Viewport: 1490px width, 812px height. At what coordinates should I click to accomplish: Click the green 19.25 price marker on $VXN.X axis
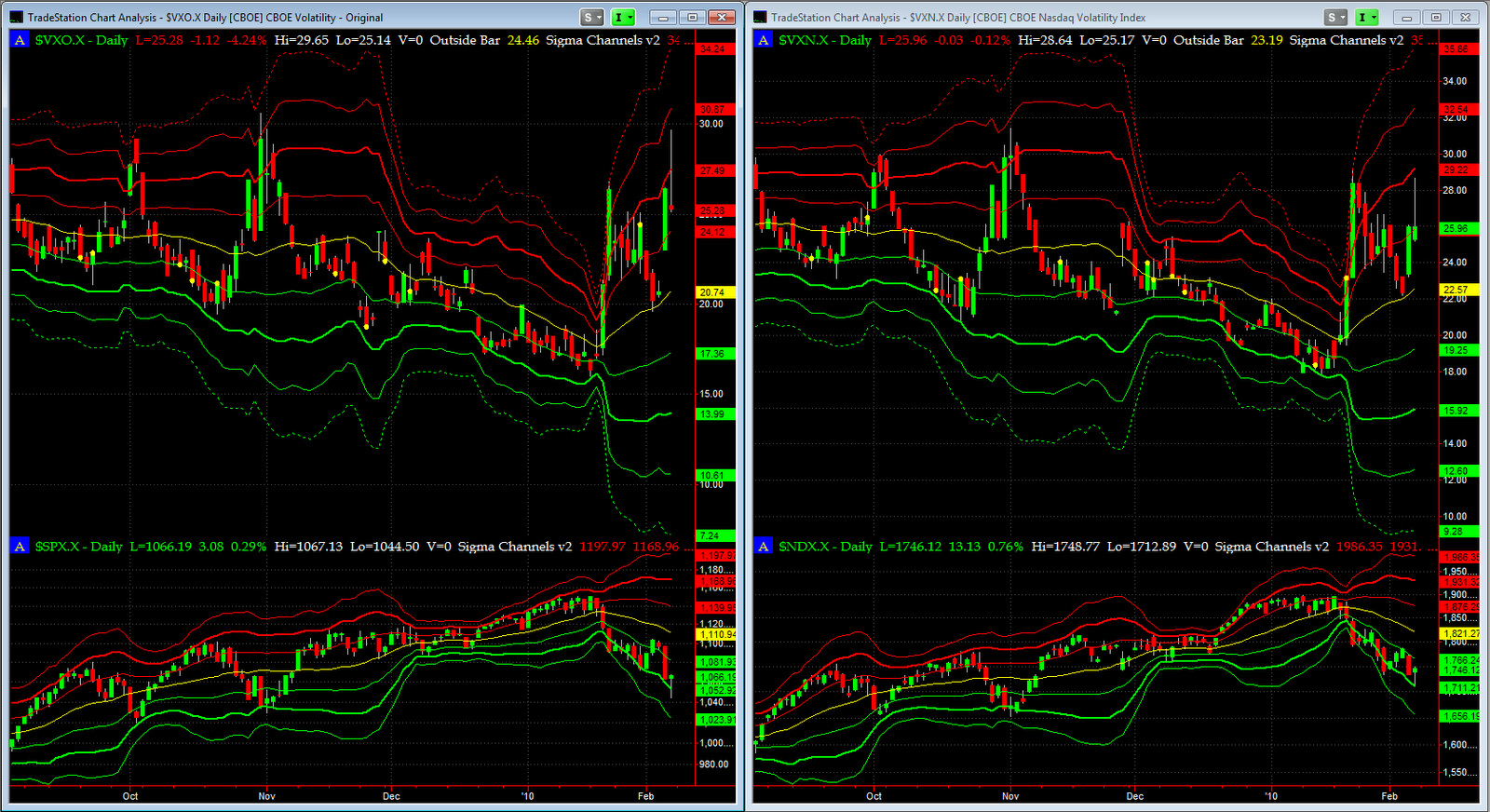pos(1458,350)
